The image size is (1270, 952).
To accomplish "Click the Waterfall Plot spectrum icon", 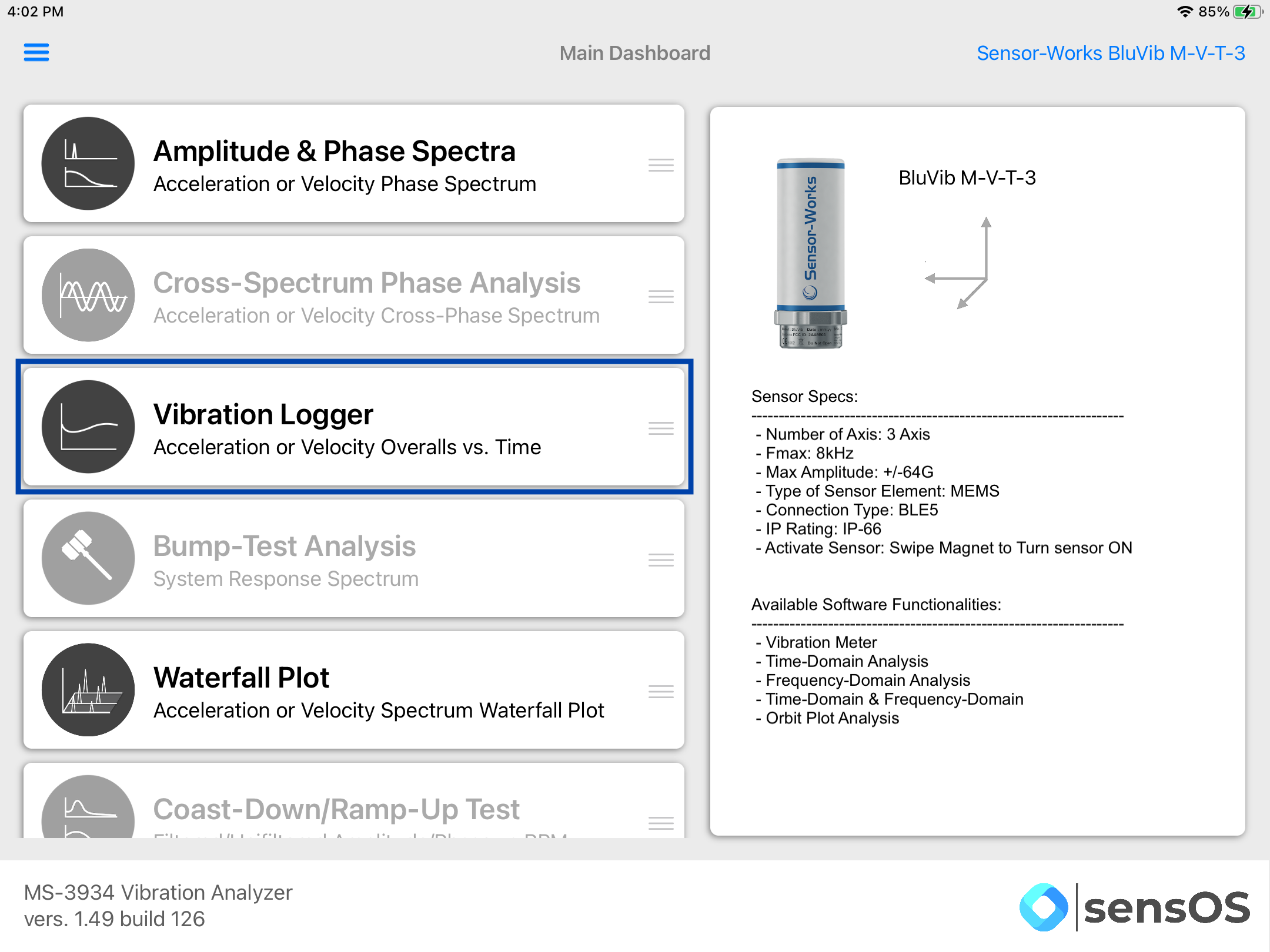I will point(88,690).
